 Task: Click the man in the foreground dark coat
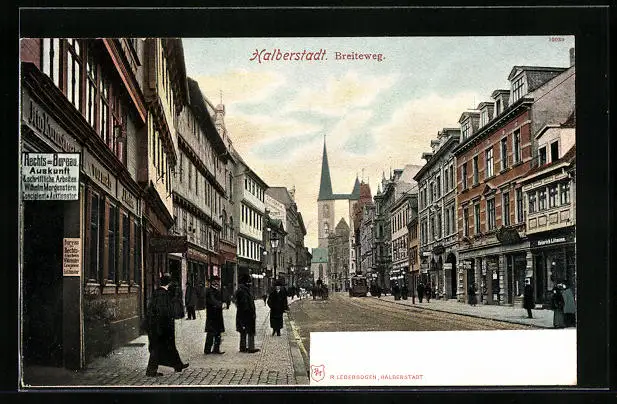click(162, 327)
